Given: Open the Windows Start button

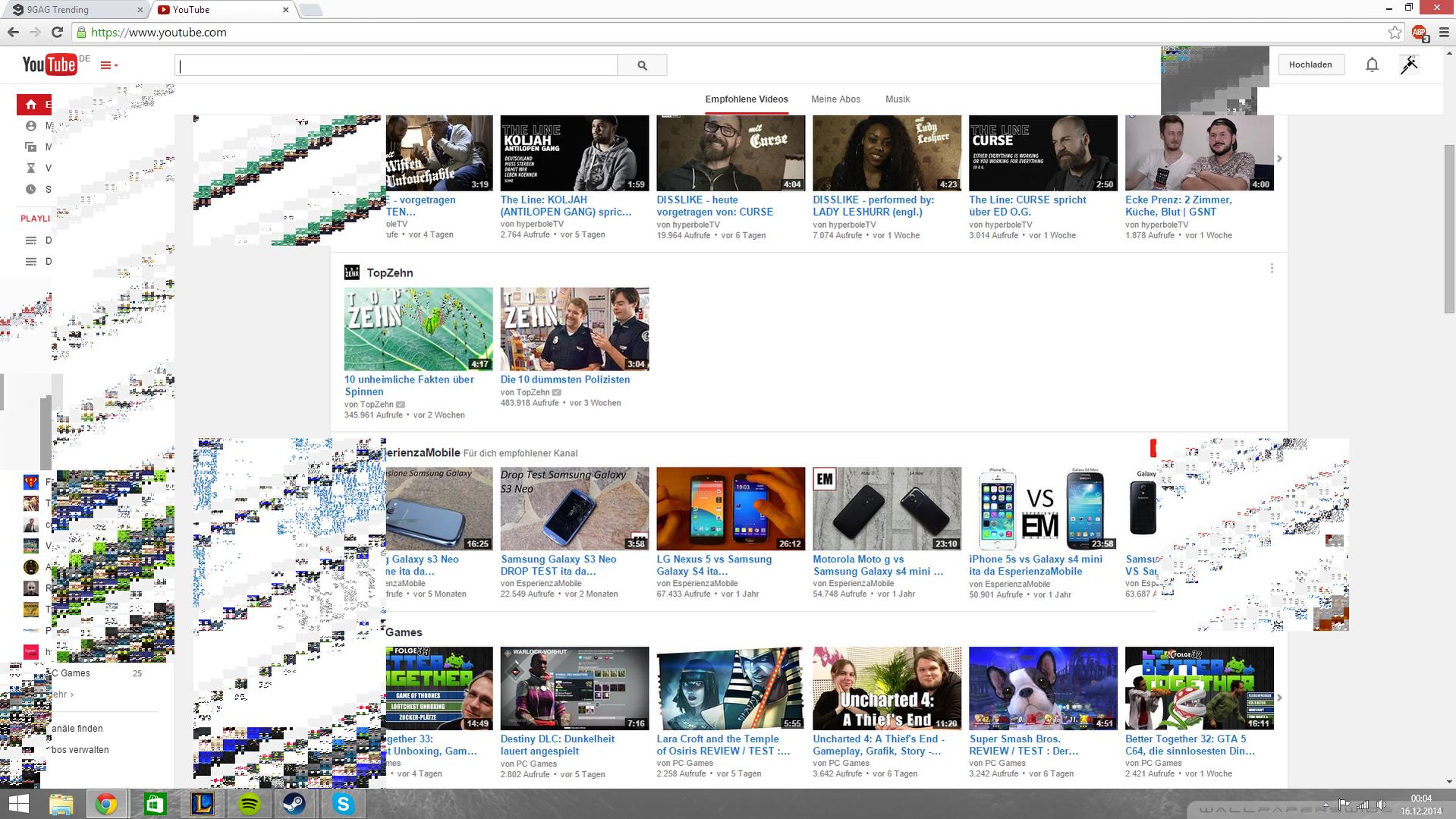Looking at the screenshot, I should pos(18,804).
